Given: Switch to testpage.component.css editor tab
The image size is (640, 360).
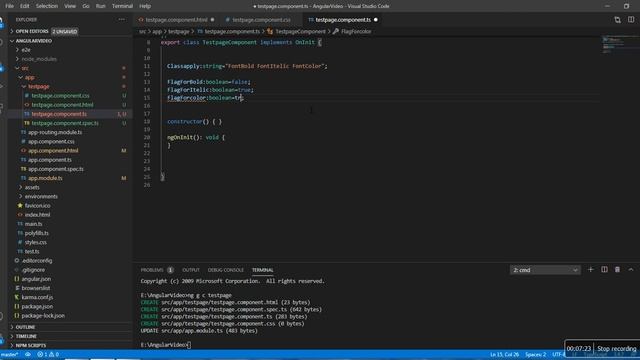Looking at the screenshot, I should point(261,20).
